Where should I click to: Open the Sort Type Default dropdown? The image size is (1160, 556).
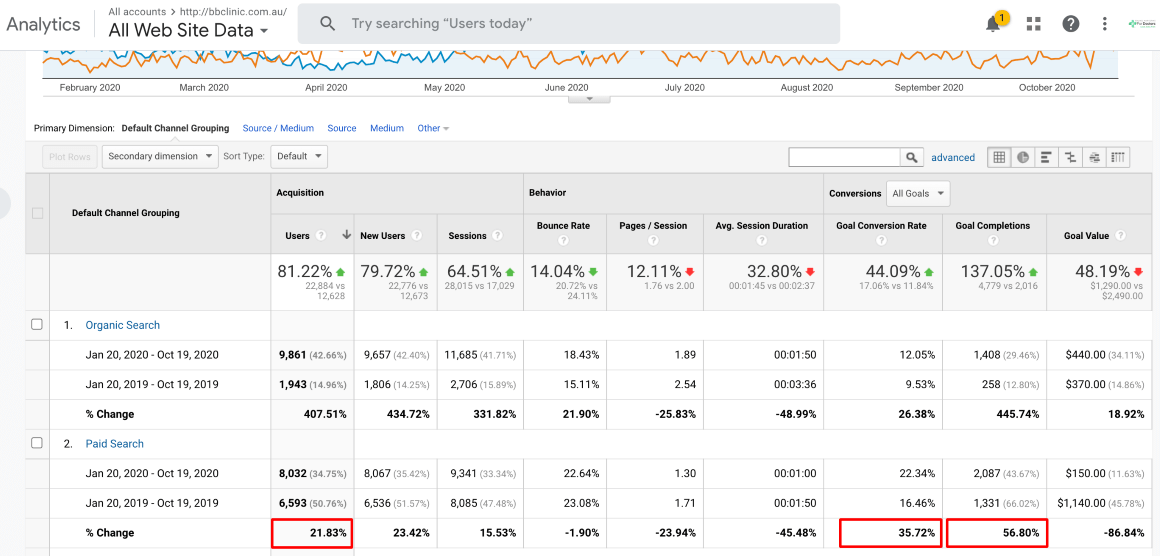tap(300, 156)
